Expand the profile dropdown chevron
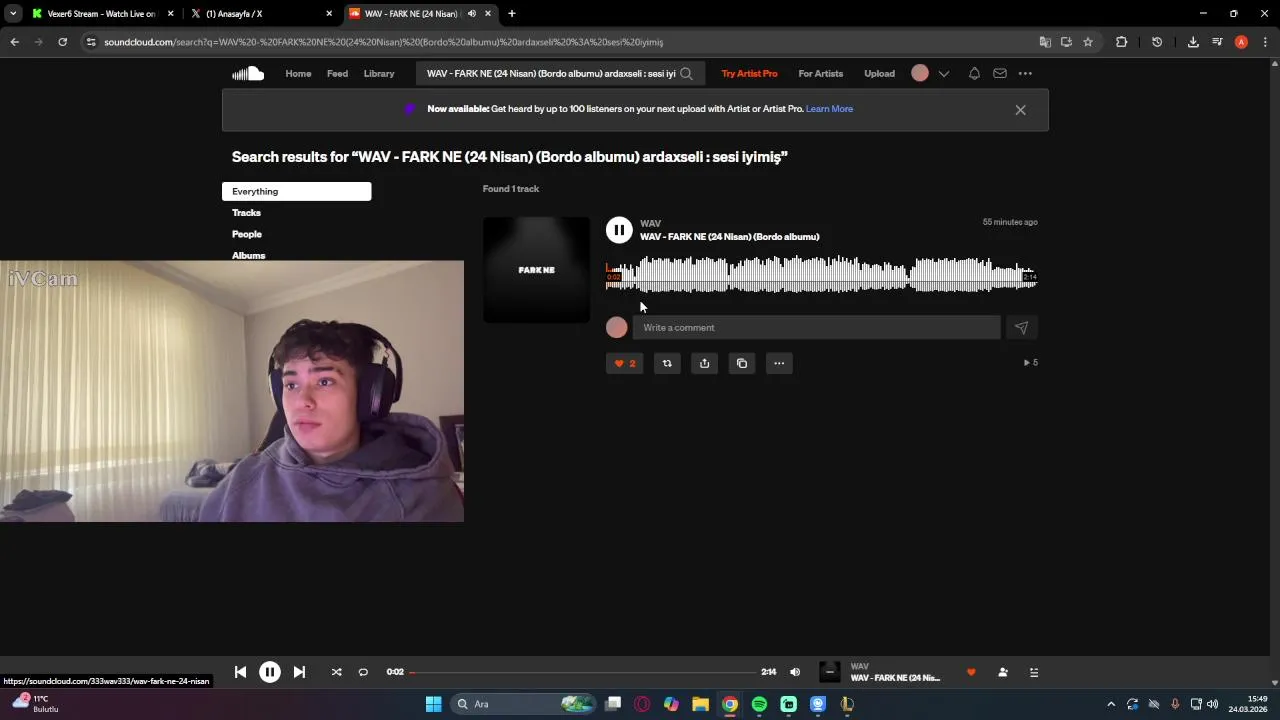 pos(943,73)
